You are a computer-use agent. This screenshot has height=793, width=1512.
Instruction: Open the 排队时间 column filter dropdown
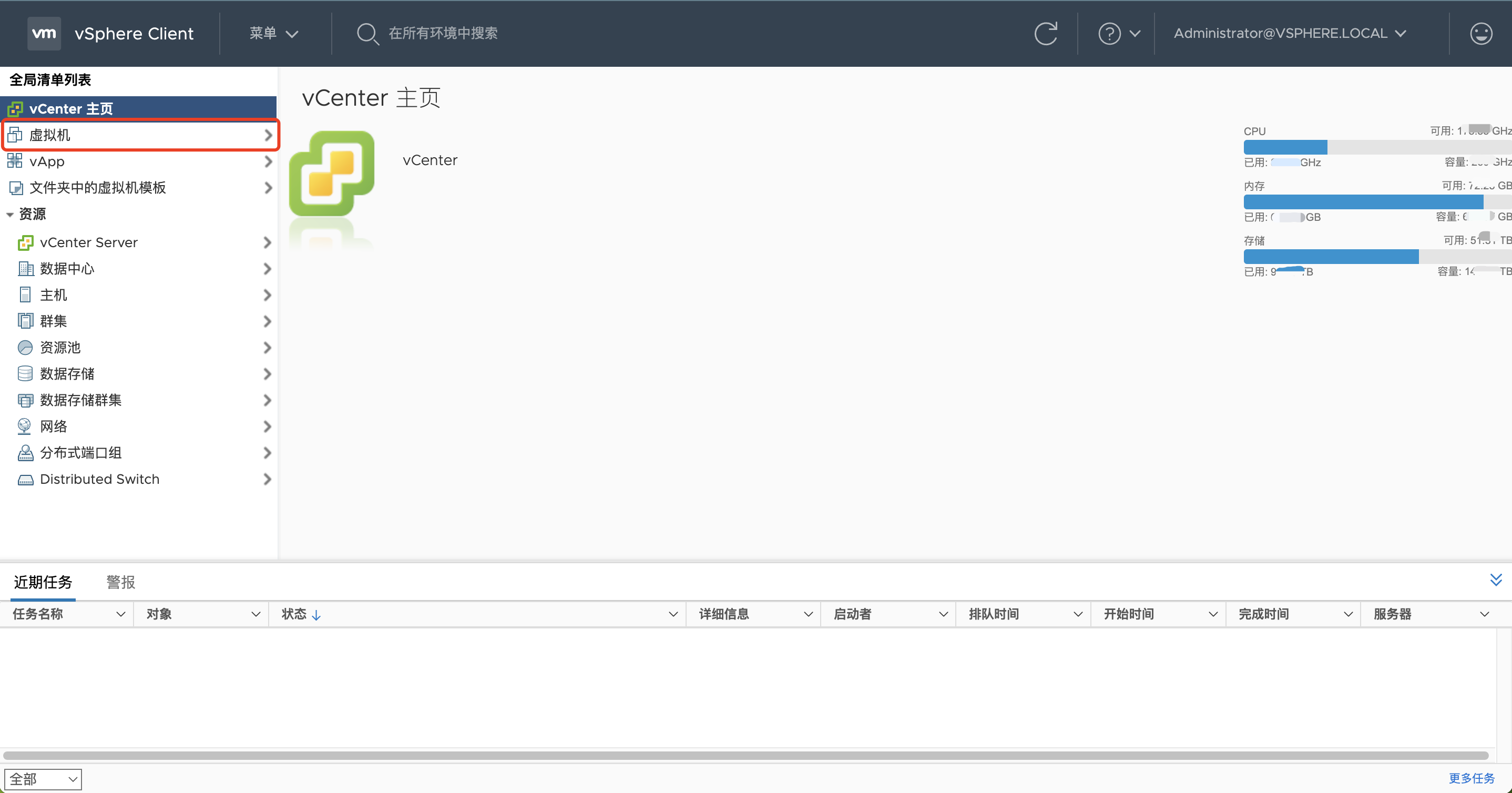1078,614
